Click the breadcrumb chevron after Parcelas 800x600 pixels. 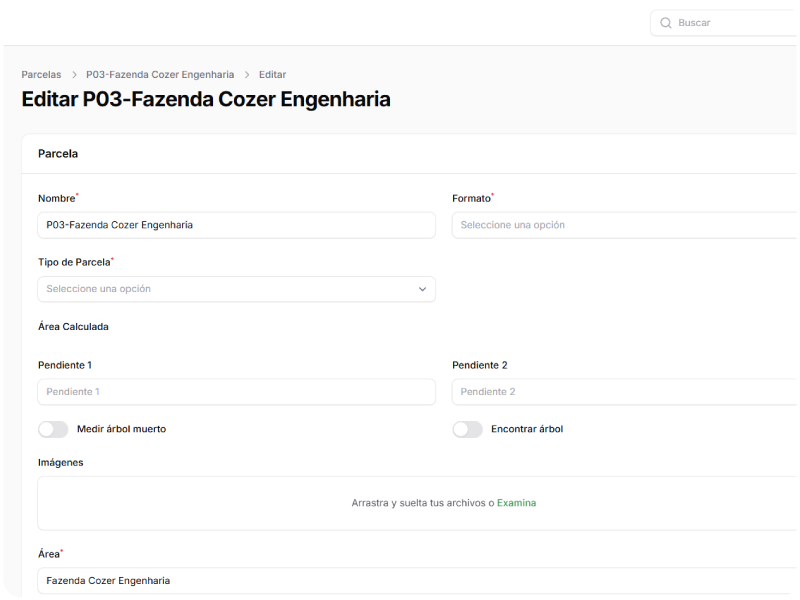coord(74,75)
